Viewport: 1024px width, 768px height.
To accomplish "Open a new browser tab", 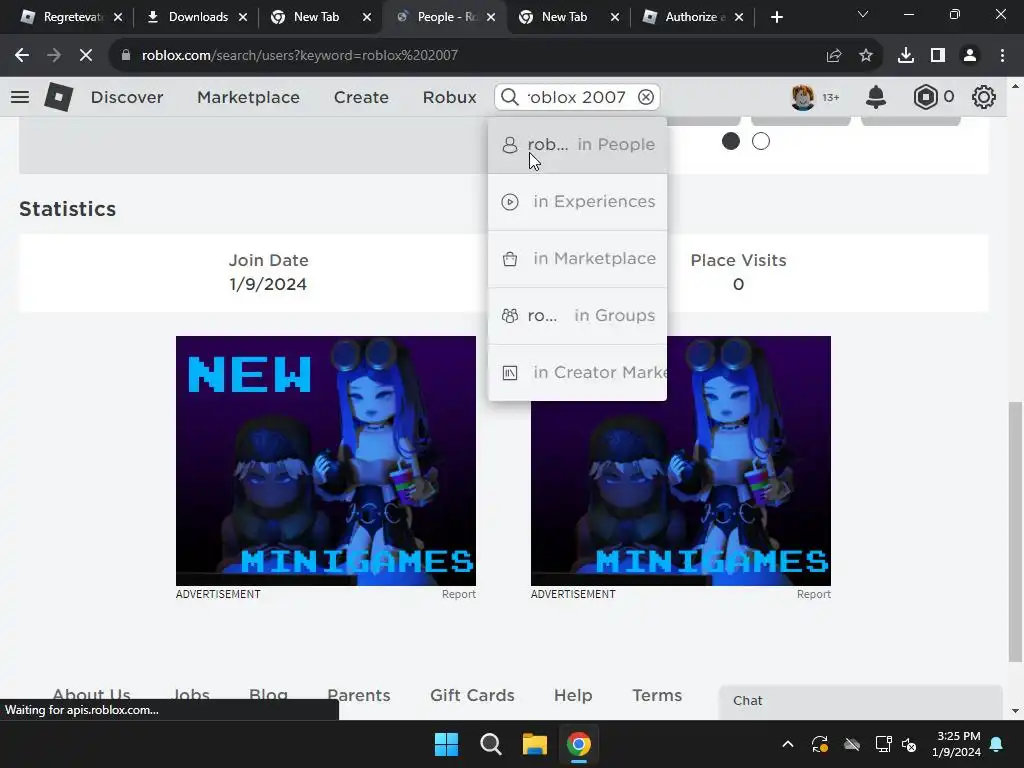I will click(x=776, y=17).
